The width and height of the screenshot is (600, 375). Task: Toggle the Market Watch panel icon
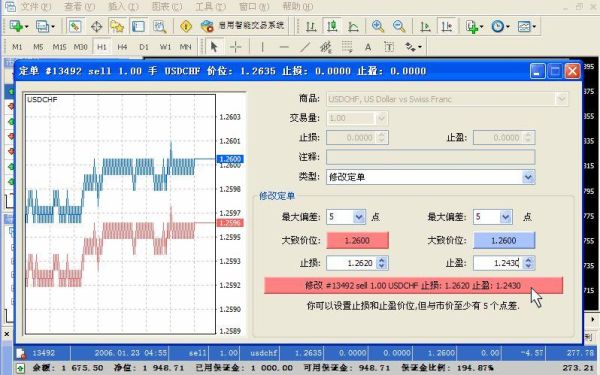(x=75, y=26)
